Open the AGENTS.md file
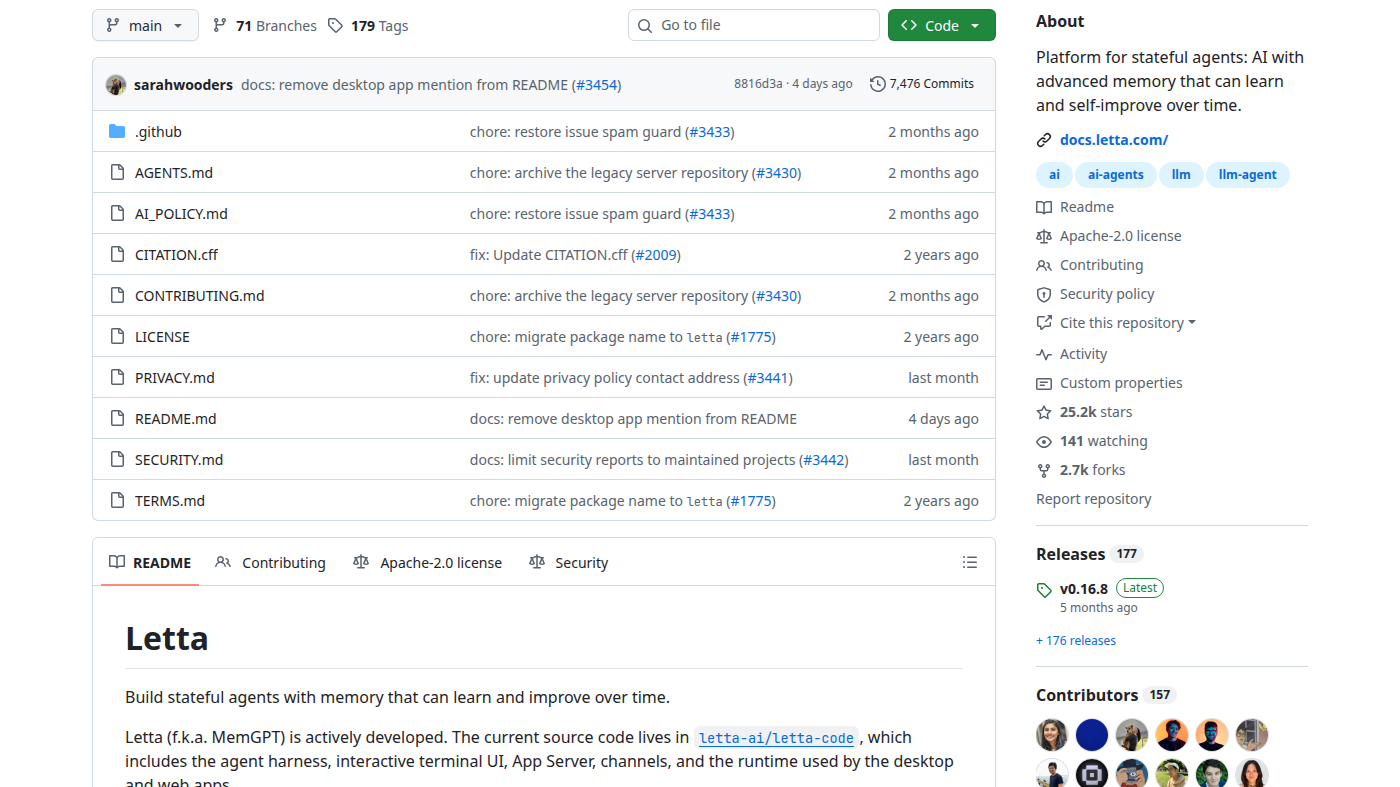 point(174,173)
